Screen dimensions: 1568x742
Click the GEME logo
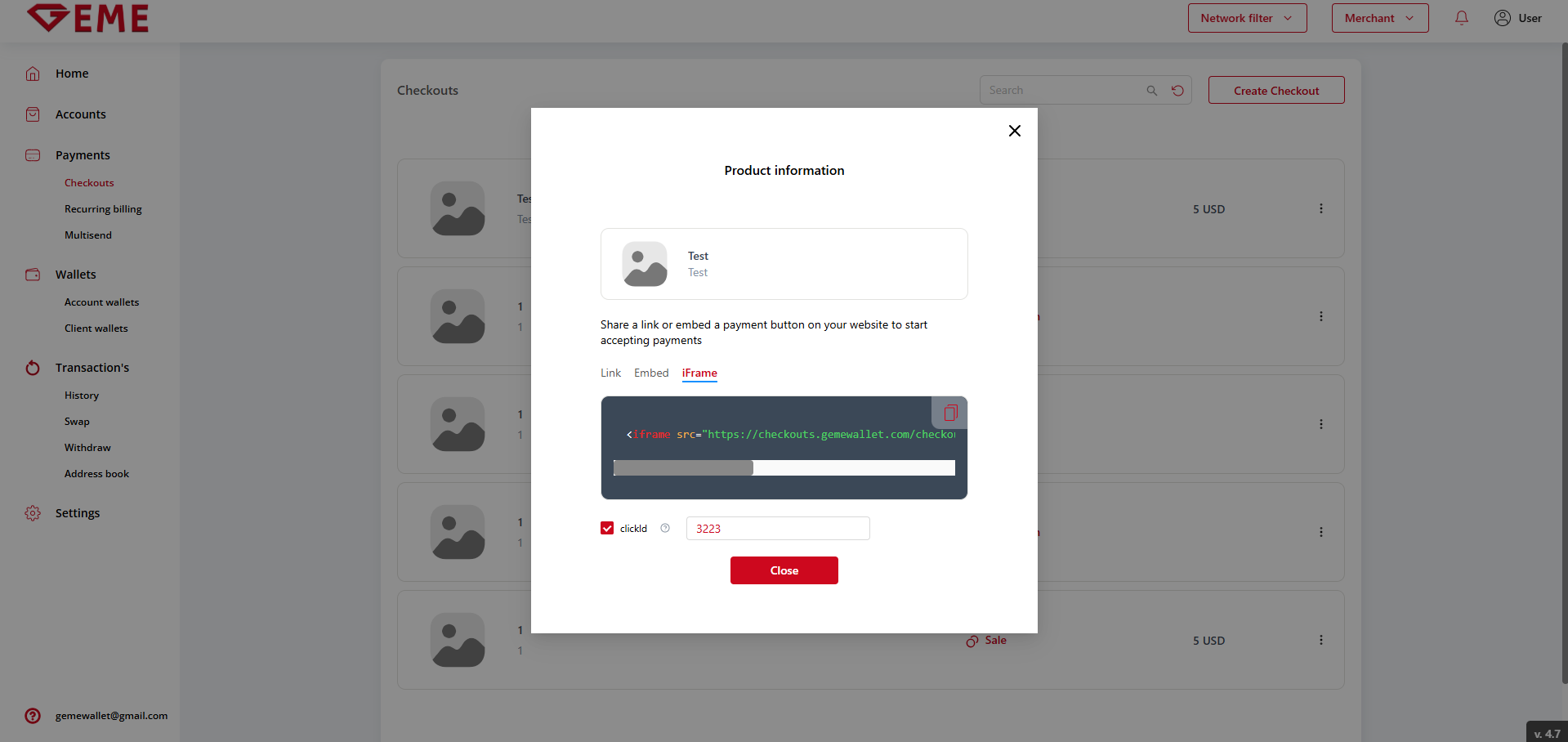pos(88,18)
